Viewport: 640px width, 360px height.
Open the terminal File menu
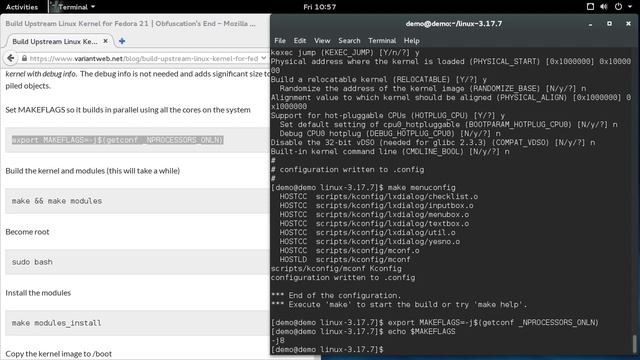(x=280, y=41)
